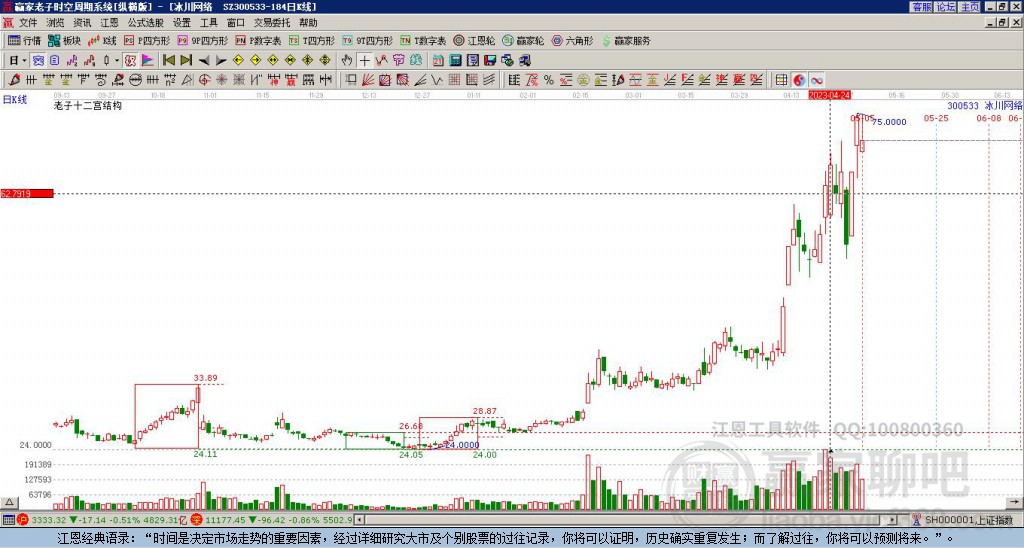The width and height of the screenshot is (1024, 548).
Task: Select the hand pan tool
Action: click(346, 61)
